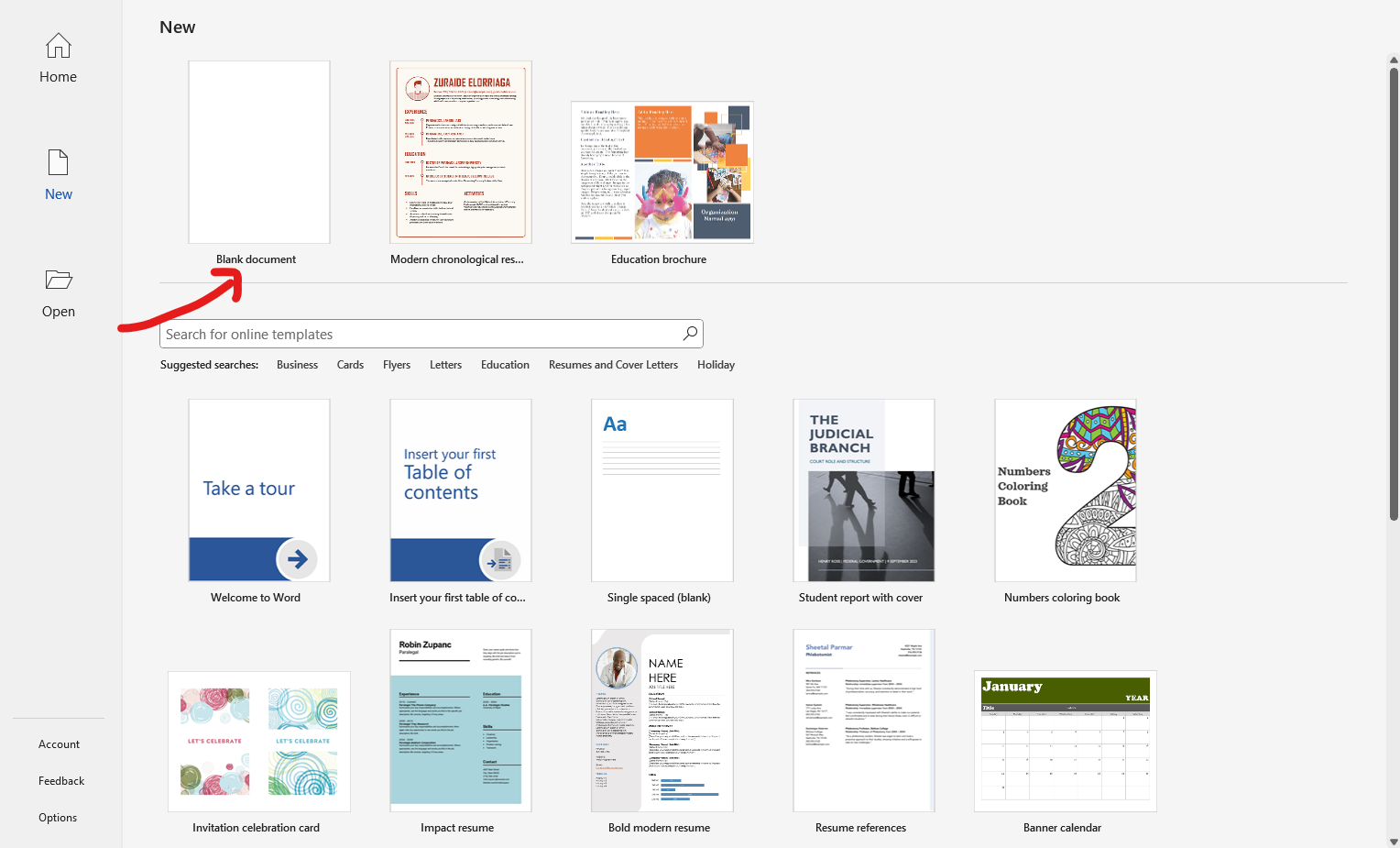Open Account settings
The width and height of the screenshot is (1400, 848).
(x=58, y=743)
